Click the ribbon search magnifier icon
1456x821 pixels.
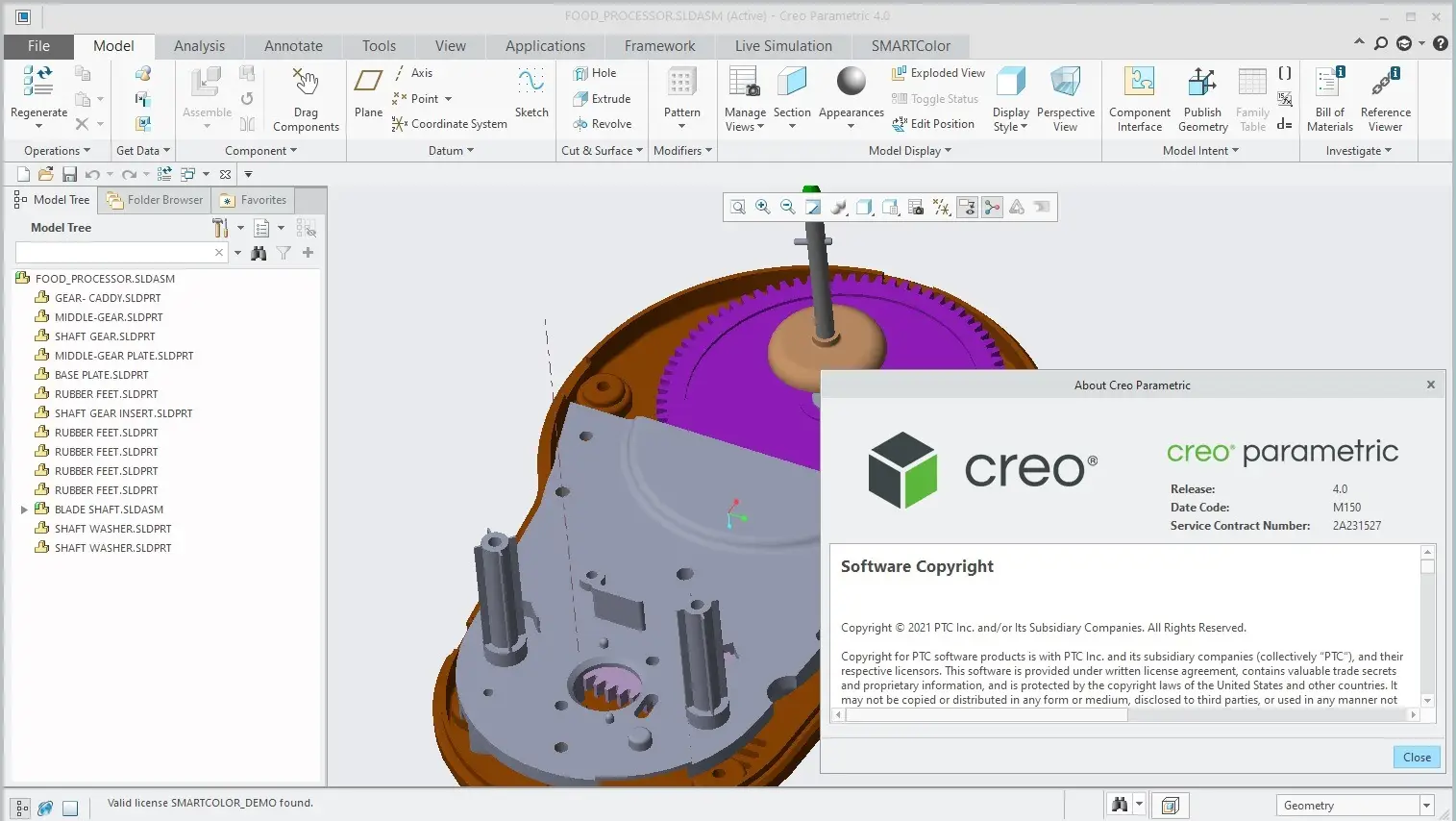pos(1381,43)
